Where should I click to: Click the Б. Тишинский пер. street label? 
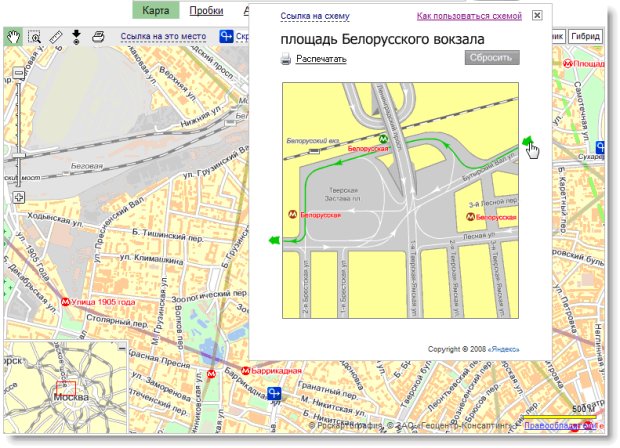[x=168, y=235]
